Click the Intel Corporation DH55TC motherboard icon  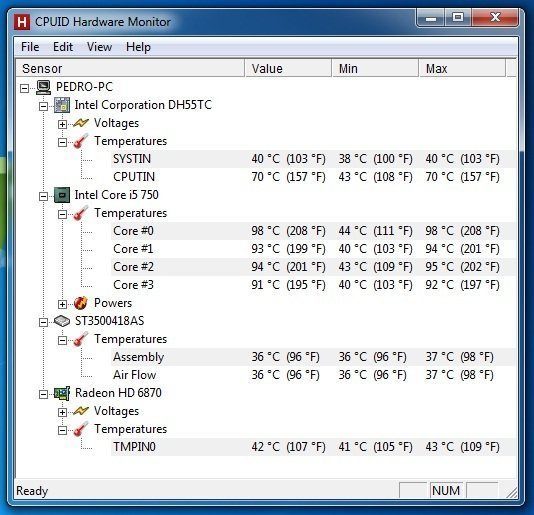[x=62, y=105]
